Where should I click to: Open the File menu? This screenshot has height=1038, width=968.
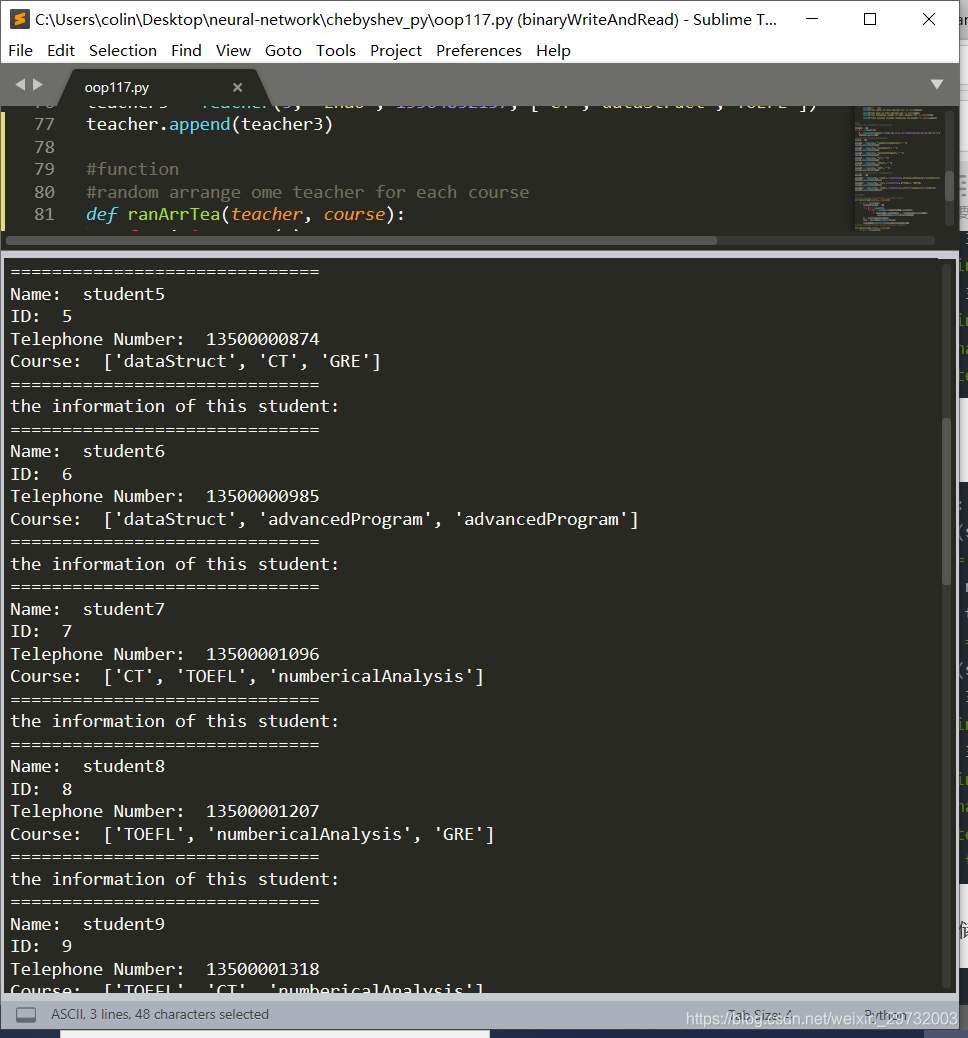point(21,50)
